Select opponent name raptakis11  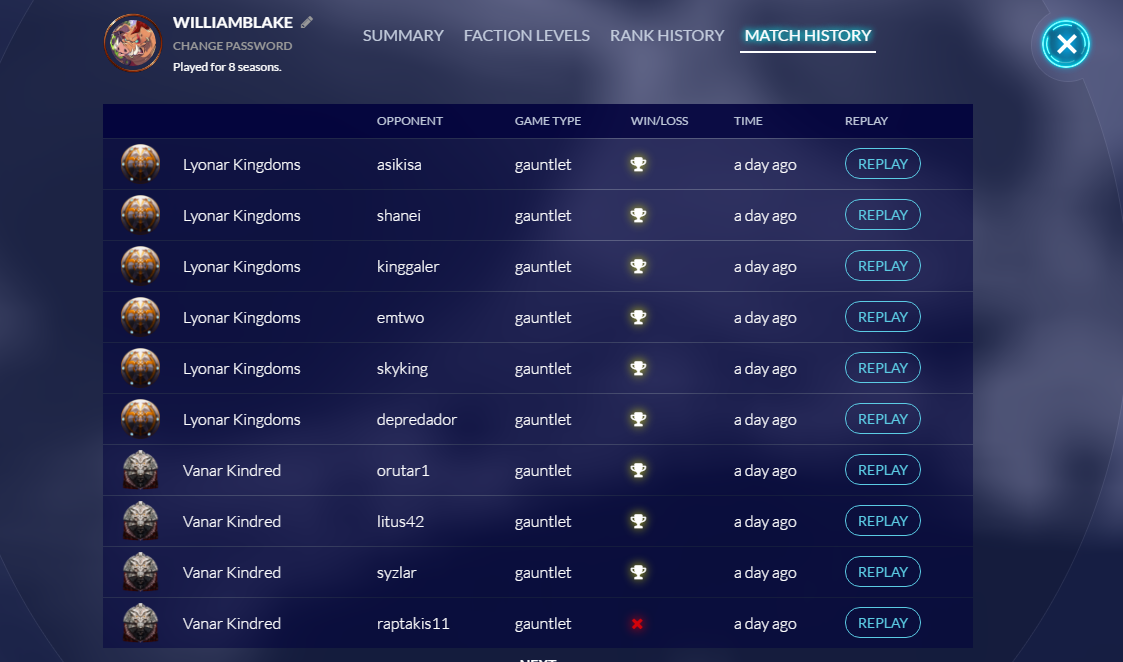click(413, 623)
